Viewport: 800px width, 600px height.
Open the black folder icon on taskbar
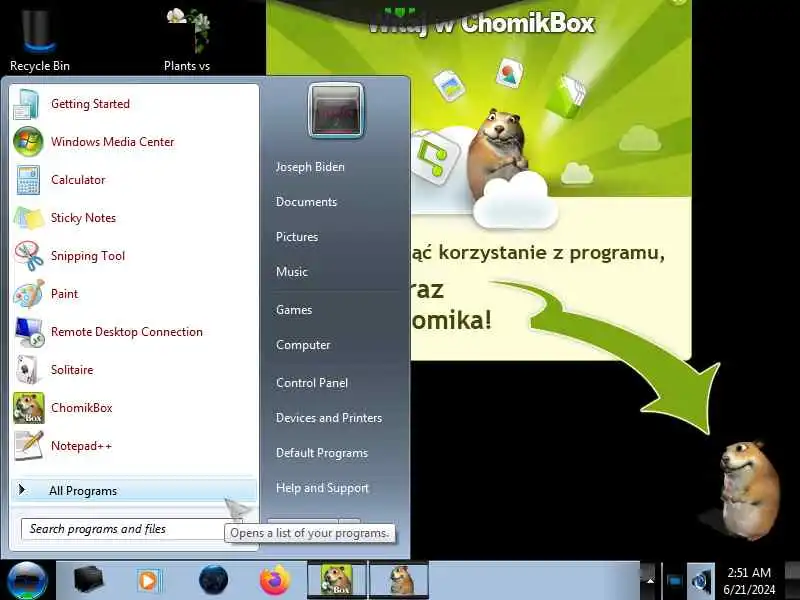(x=88, y=580)
